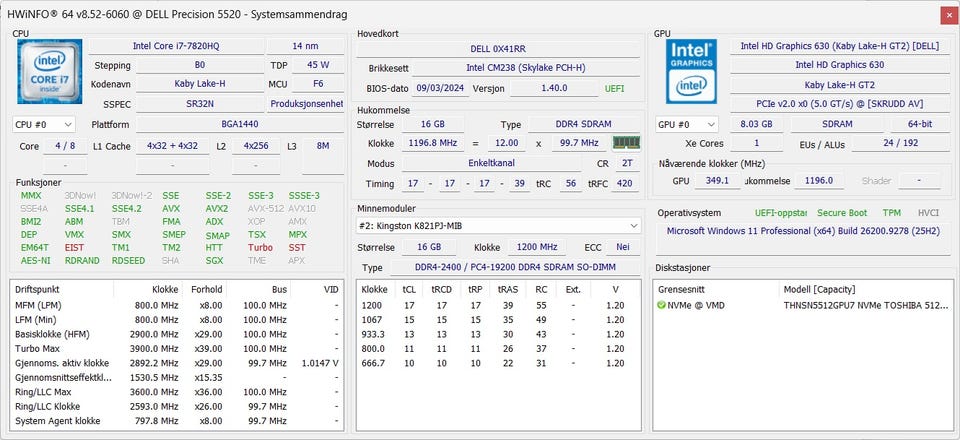The width and height of the screenshot is (960, 440).
Task: Click the green check icon beside NVMe @ VMD
Action: point(661,305)
